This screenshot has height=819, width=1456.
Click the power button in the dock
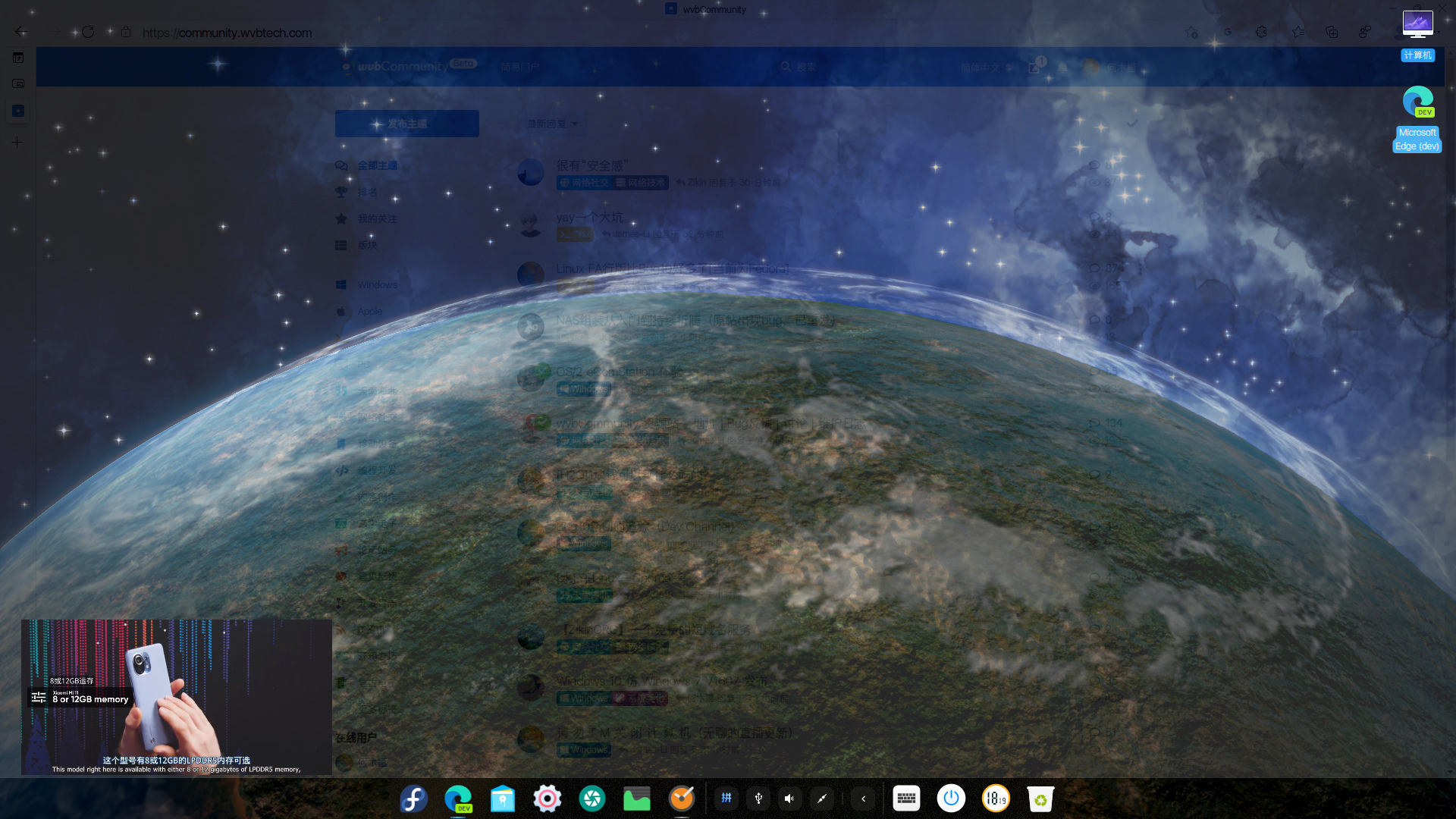click(951, 799)
